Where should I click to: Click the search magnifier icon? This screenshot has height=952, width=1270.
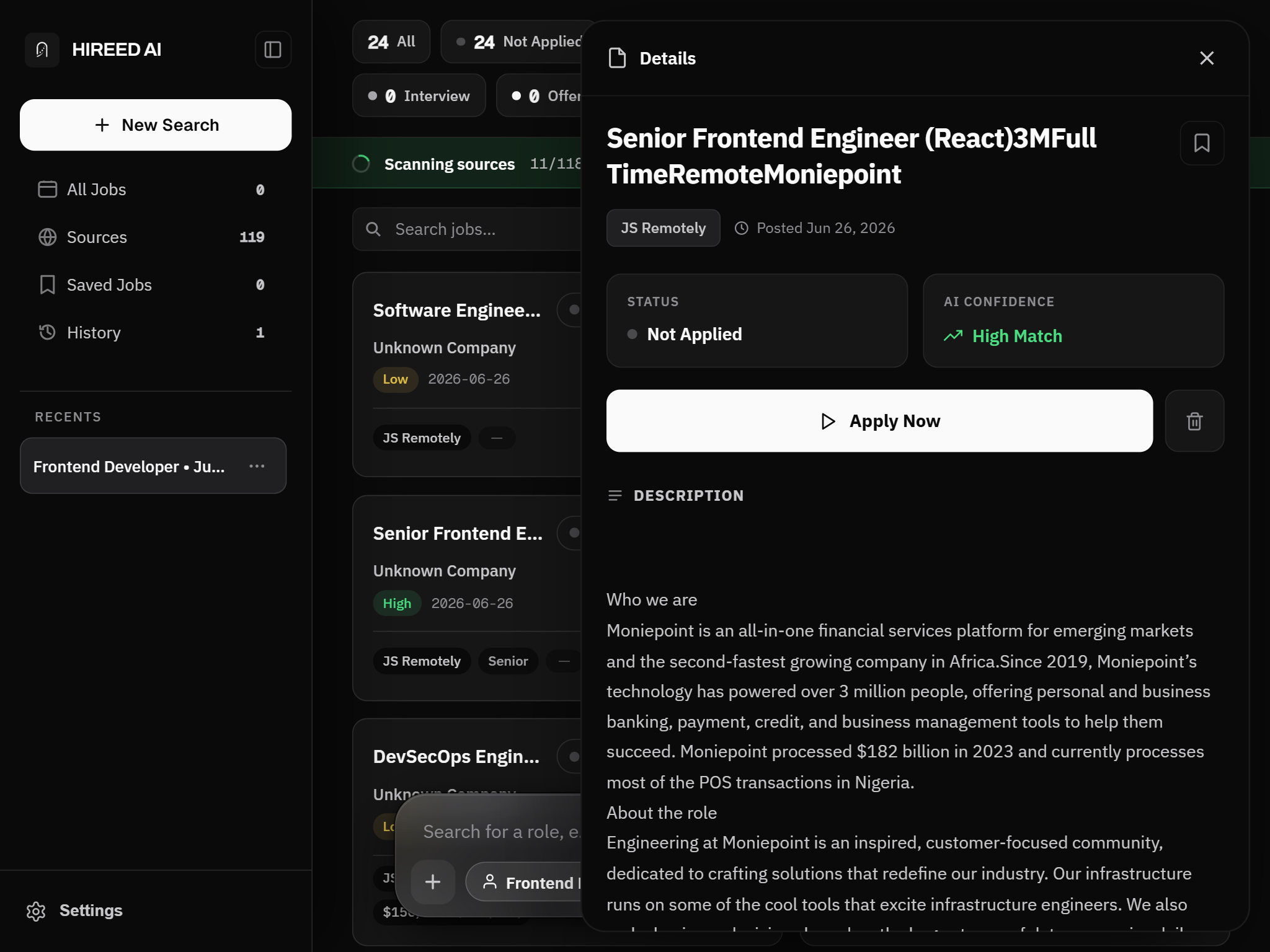click(x=373, y=229)
